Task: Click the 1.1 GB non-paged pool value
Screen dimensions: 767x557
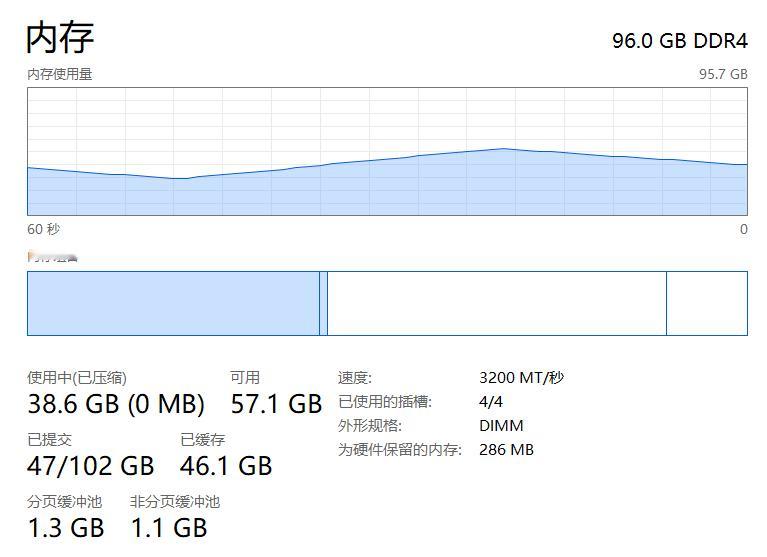Action: pyautogui.click(x=169, y=528)
